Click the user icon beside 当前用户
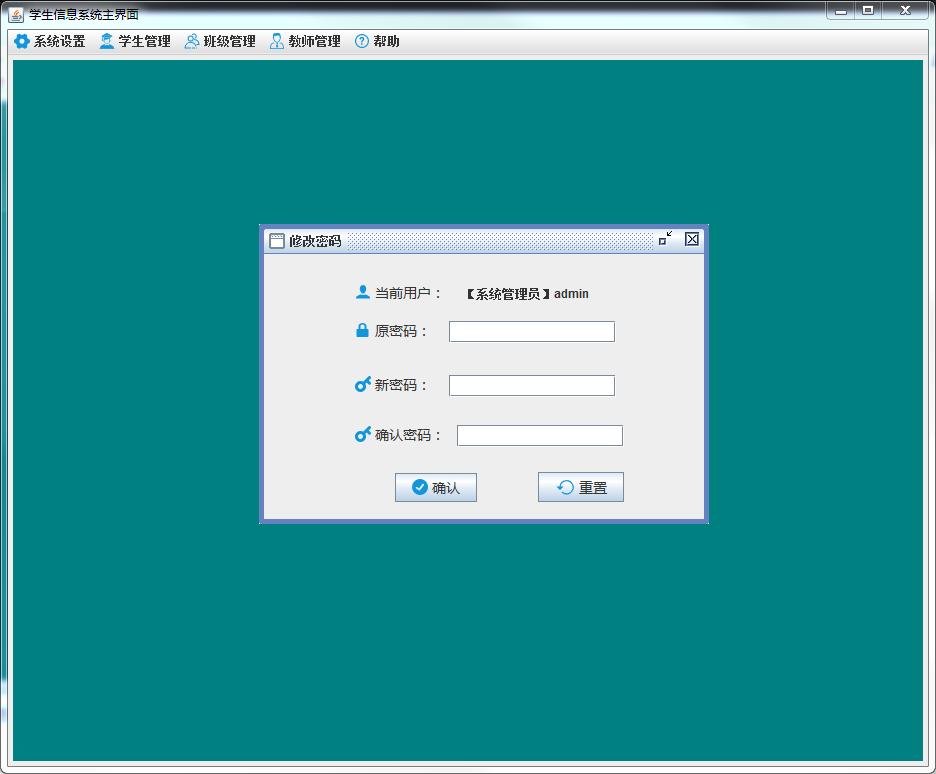Screen dimensions: 936x774 [363, 292]
